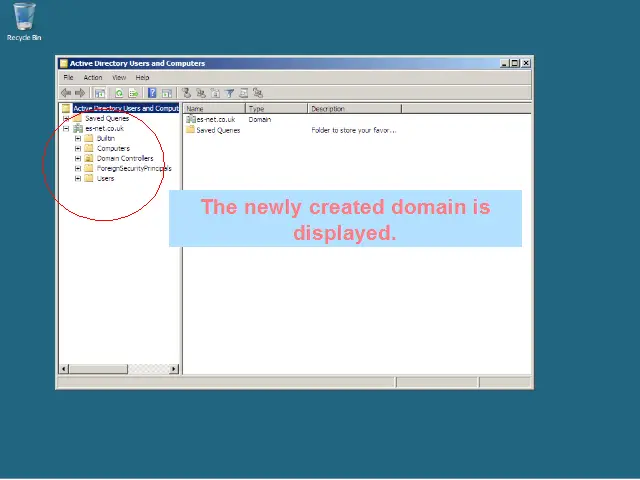This screenshot has width=640, height=480.
Task: Expand the Computers container
Action: (78, 149)
